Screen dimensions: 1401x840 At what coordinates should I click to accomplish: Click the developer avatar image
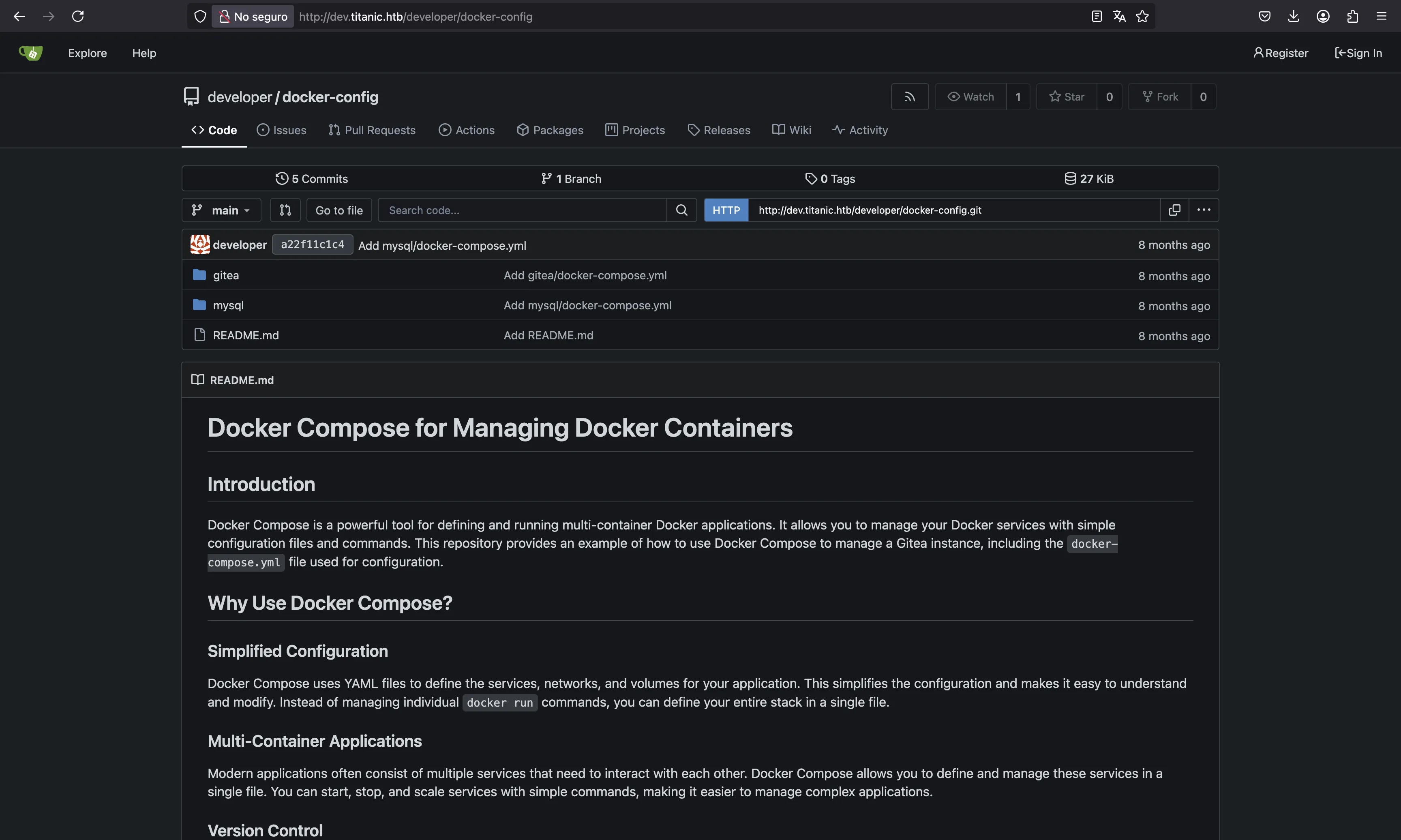point(200,244)
